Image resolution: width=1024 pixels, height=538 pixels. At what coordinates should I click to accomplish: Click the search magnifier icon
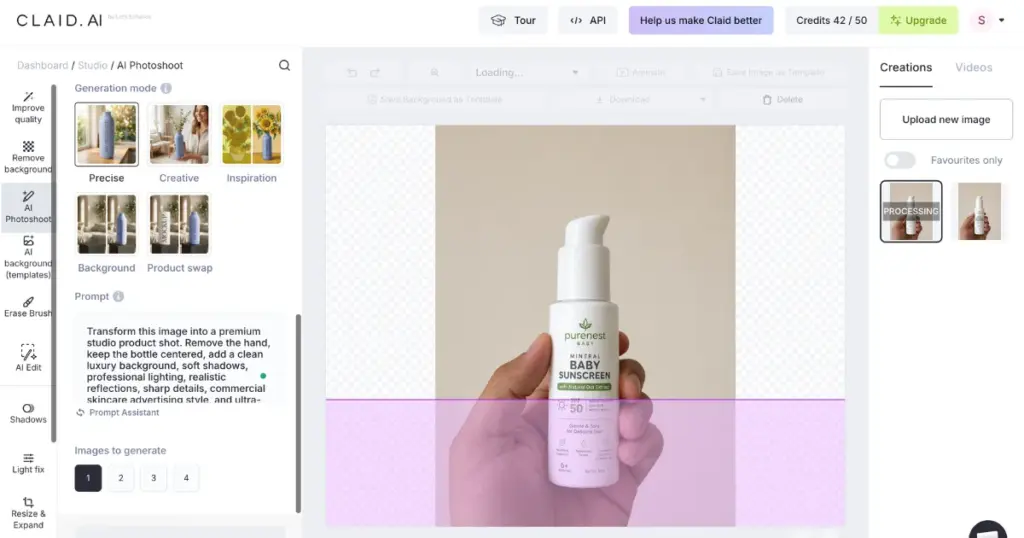(x=284, y=65)
